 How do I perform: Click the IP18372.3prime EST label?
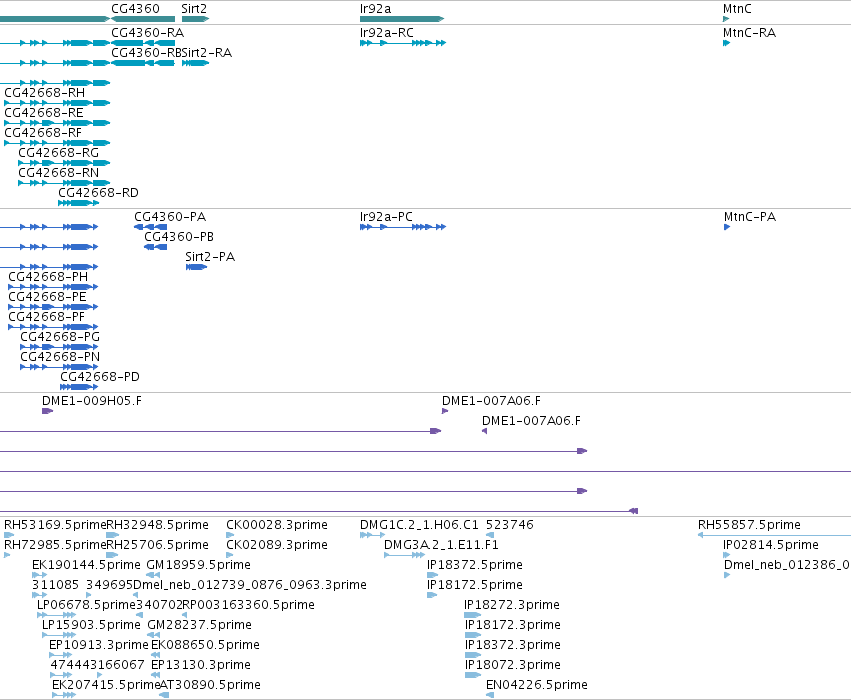coord(513,646)
